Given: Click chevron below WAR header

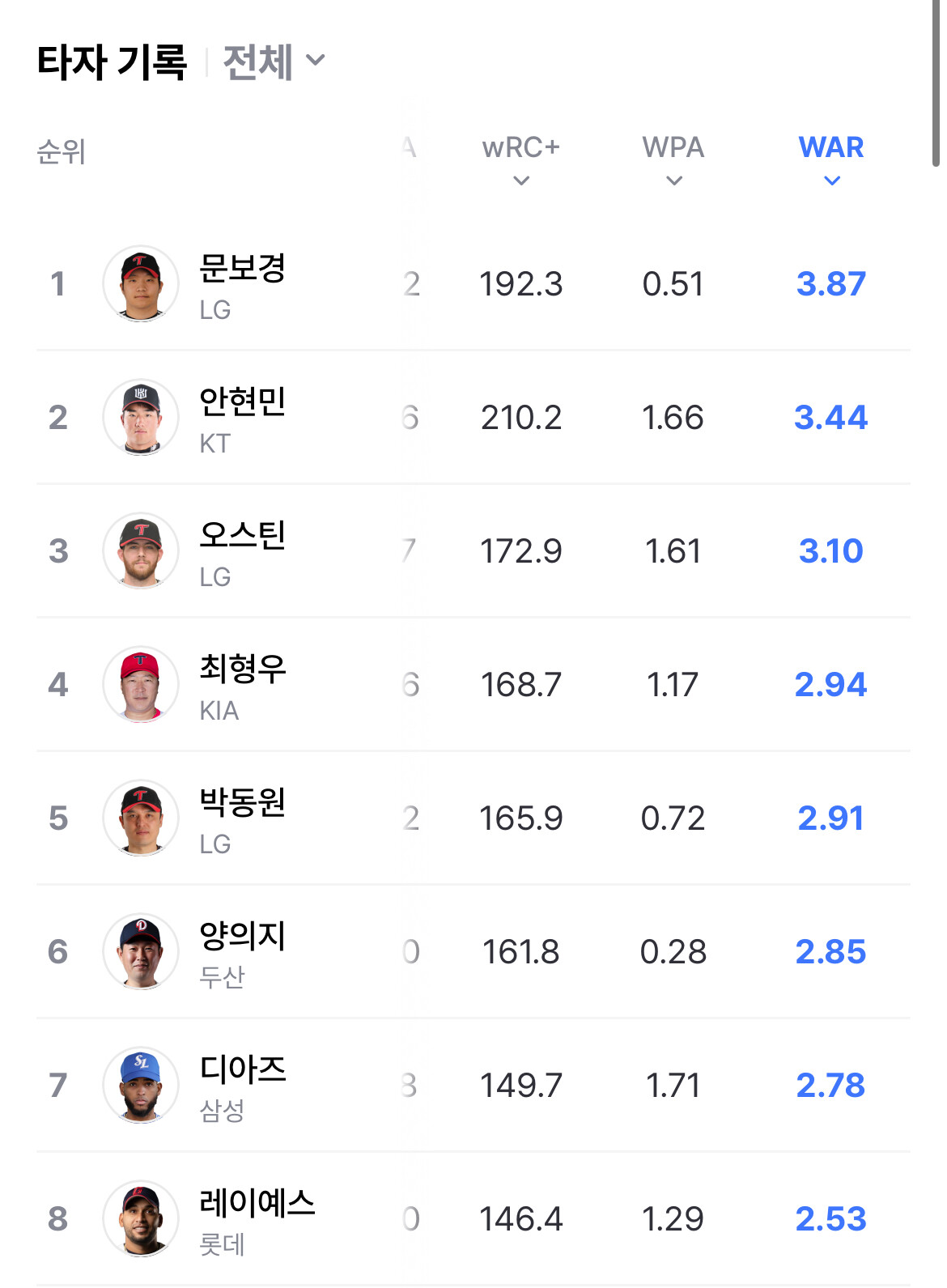Looking at the screenshot, I should [x=832, y=181].
